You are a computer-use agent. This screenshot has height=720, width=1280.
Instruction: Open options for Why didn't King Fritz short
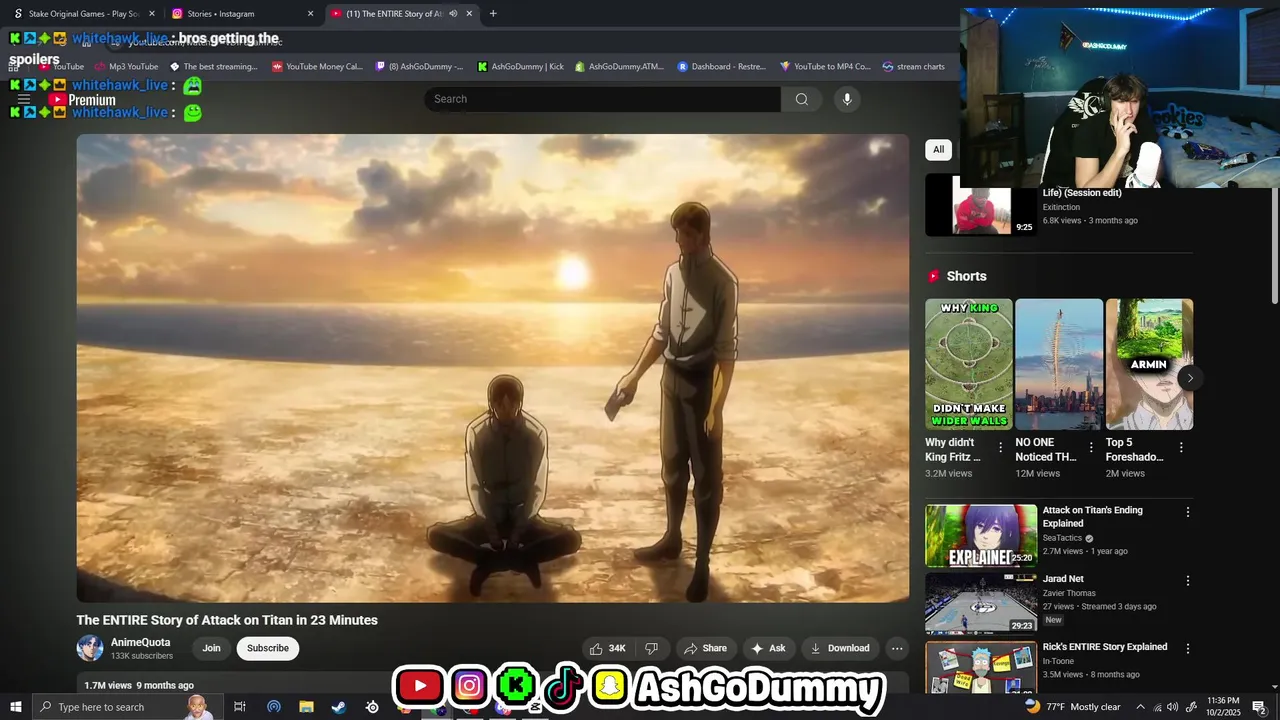point(1000,448)
